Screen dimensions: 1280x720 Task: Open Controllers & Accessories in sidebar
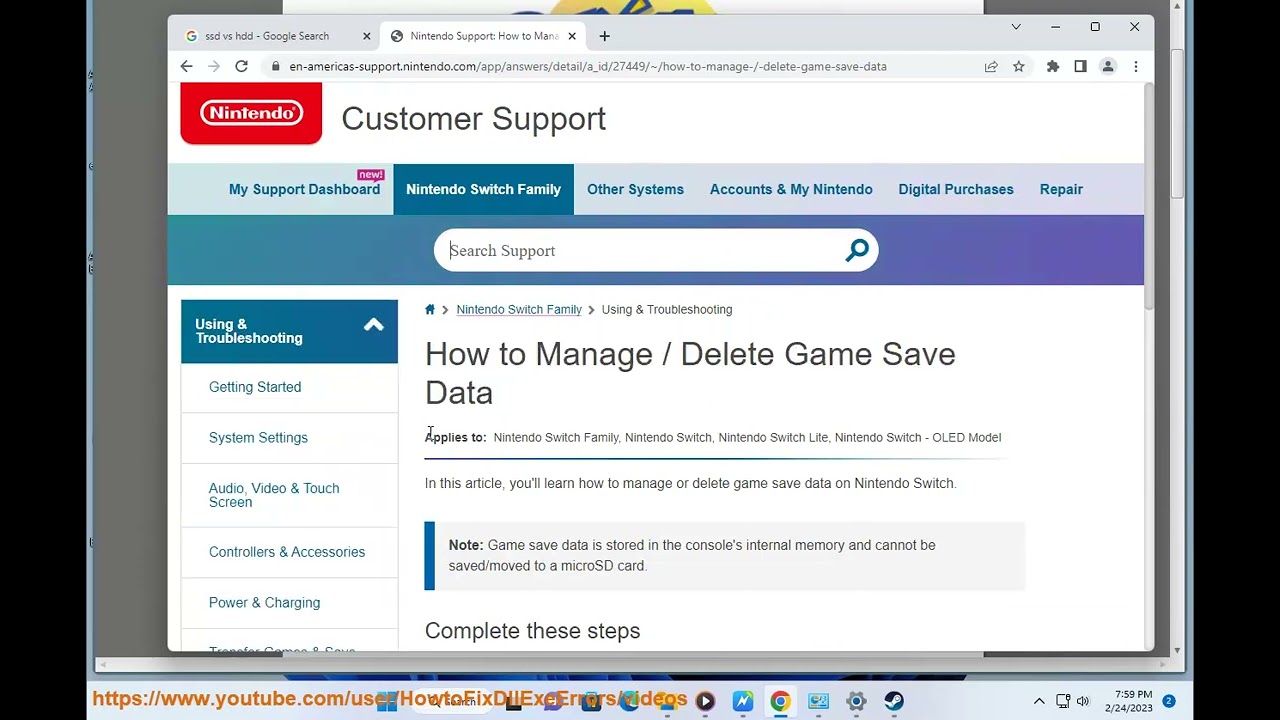[287, 552]
